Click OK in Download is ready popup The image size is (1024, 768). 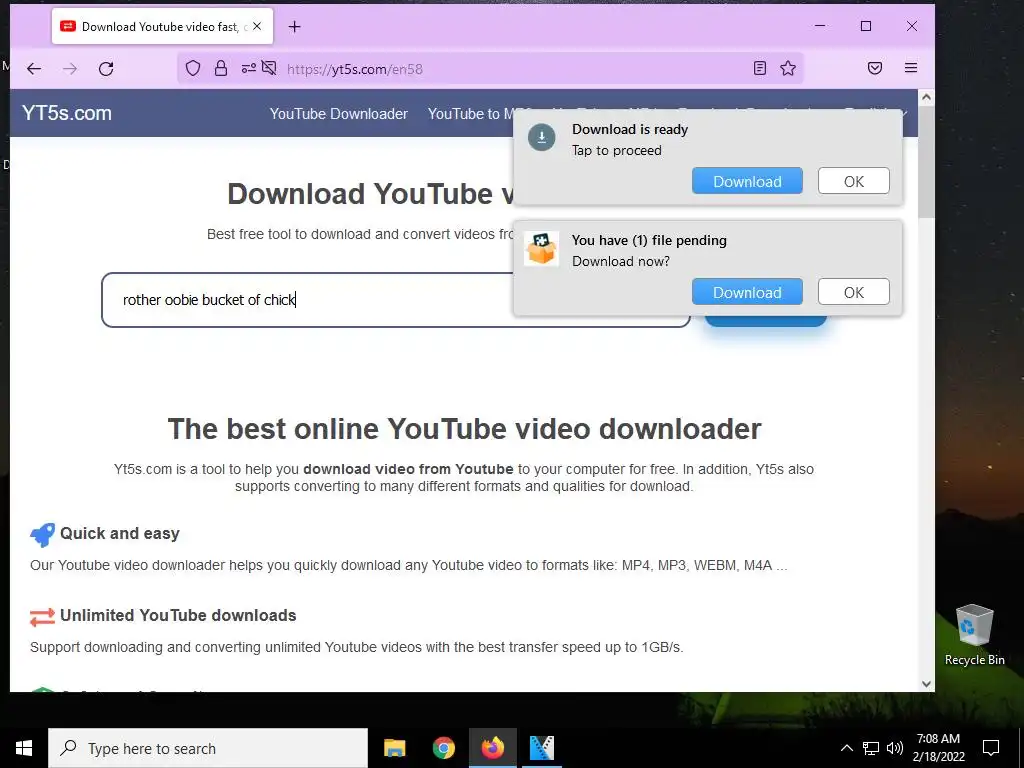(854, 181)
